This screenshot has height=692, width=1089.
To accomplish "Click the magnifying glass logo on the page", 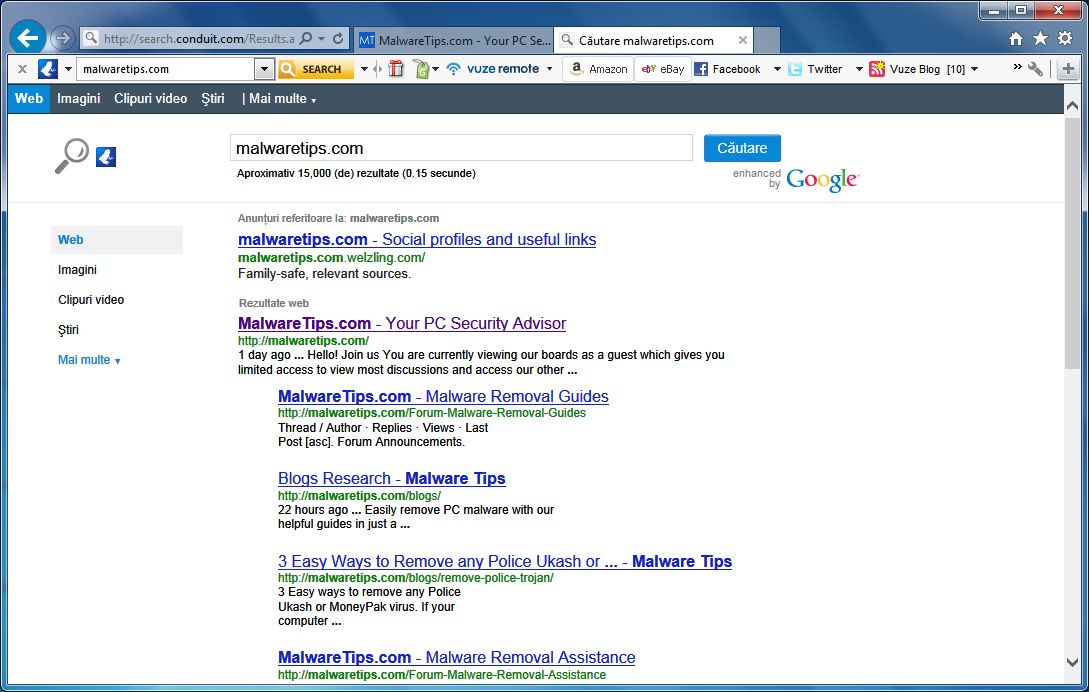I will (72, 156).
